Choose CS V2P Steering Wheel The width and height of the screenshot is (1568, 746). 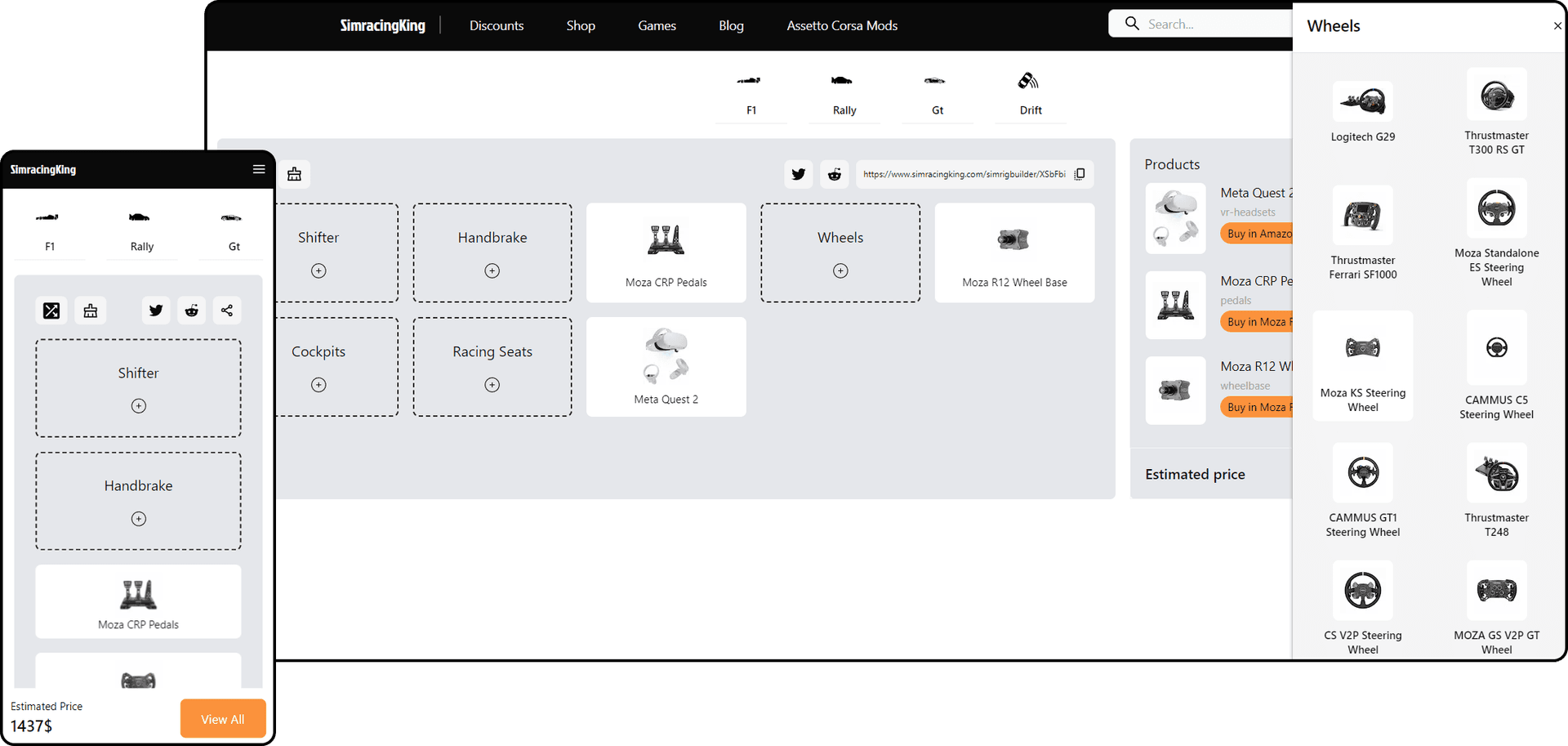tap(1363, 608)
